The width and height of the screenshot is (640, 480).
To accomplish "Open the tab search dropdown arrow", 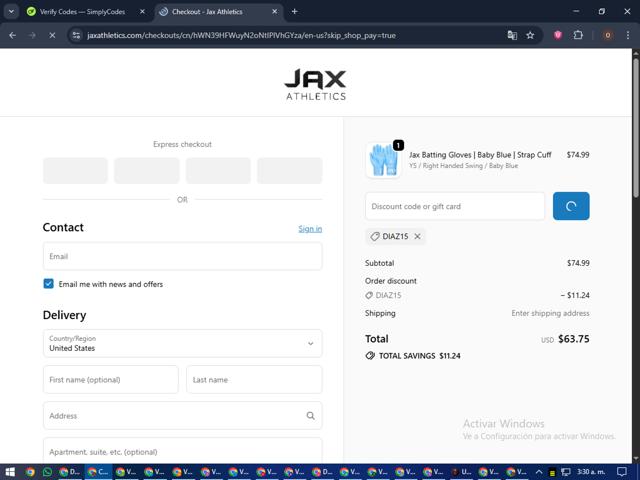I will coord(11,11).
